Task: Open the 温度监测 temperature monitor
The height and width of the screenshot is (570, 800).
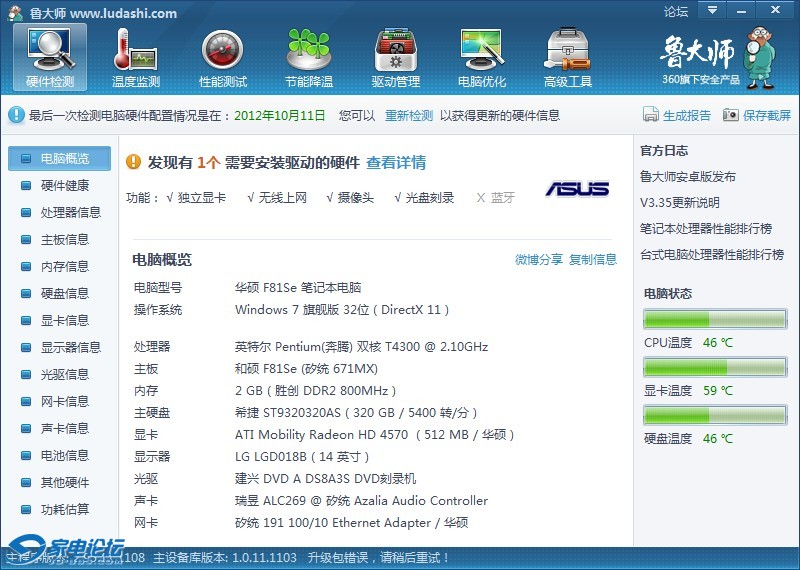Action: 136,57
